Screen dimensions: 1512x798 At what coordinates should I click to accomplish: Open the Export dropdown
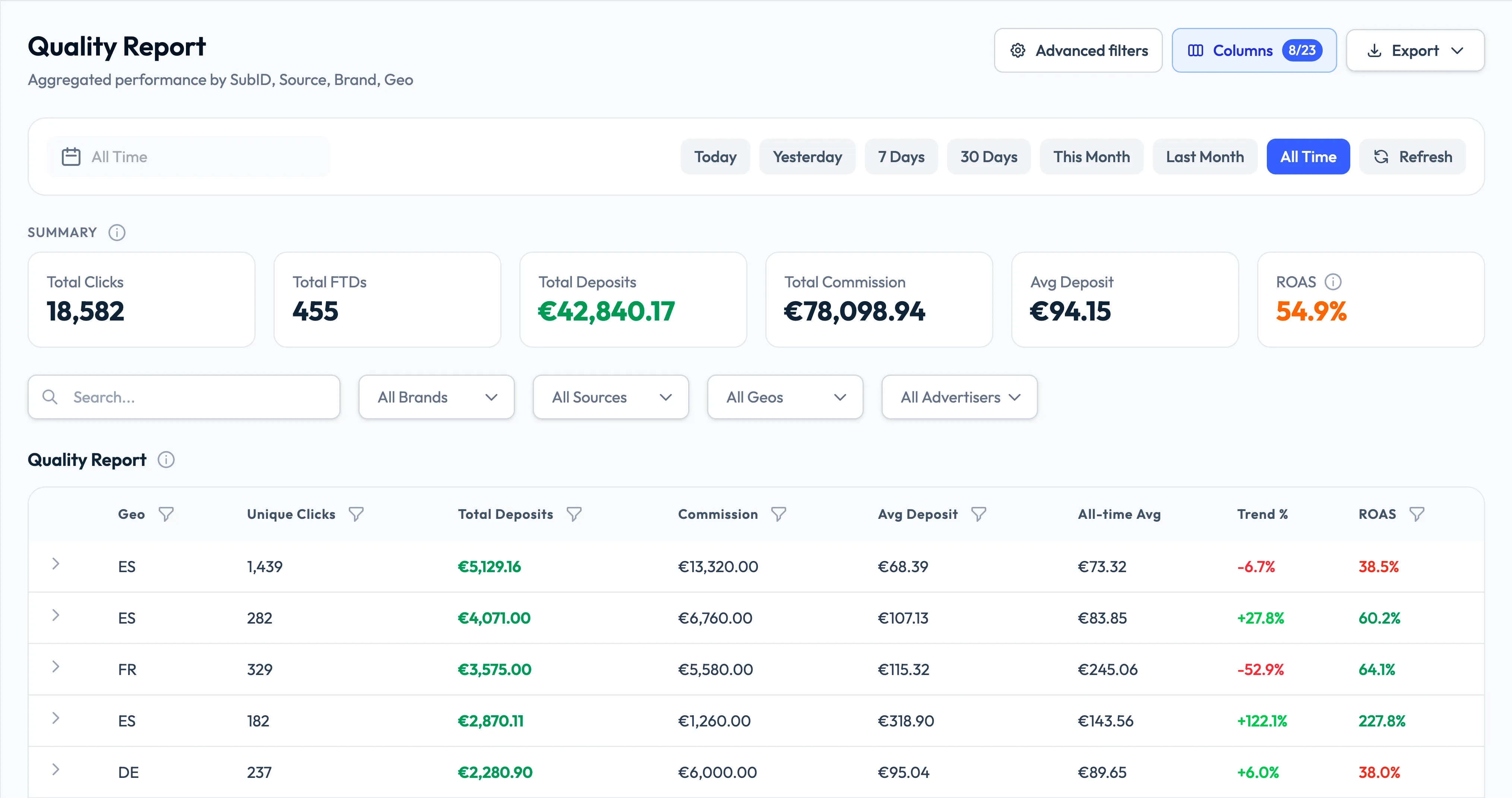pyautogui.click(x=1415, y=50)
